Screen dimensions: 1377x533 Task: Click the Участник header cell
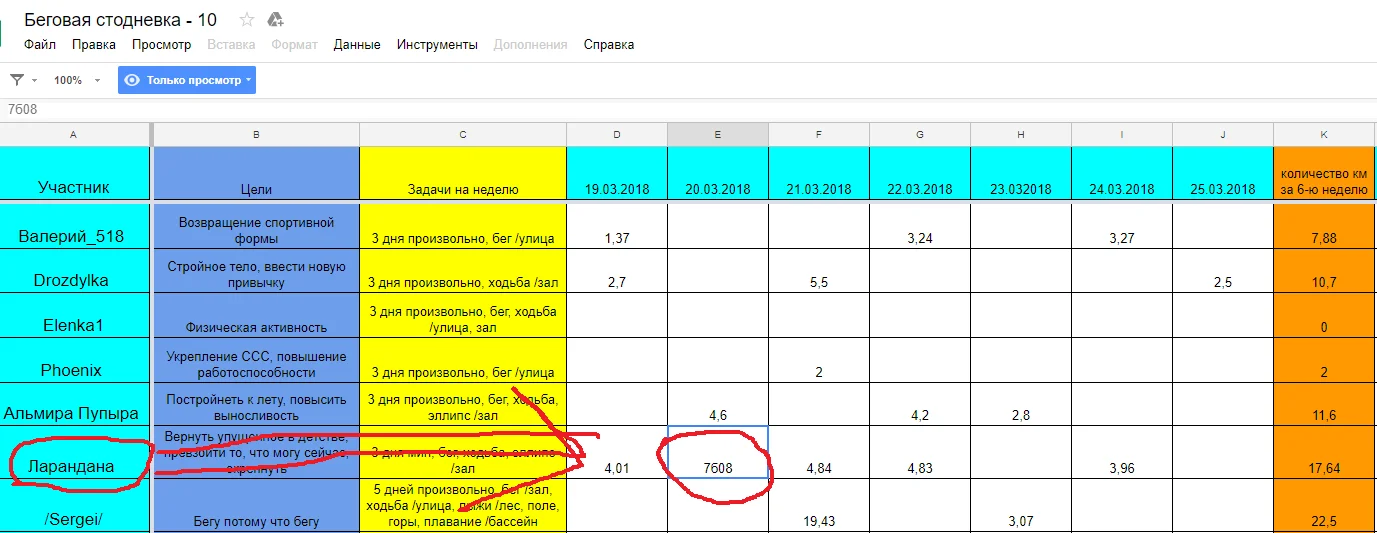point(75,173)
